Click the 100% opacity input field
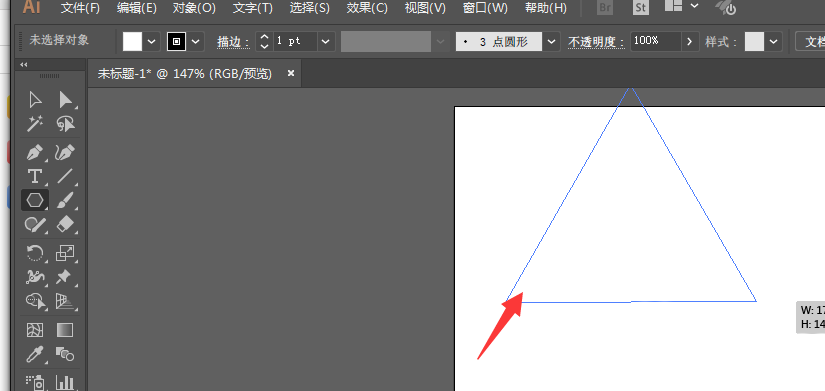This screenshot has width=825, height=391. pyautogui.click(x=655, y=41)
